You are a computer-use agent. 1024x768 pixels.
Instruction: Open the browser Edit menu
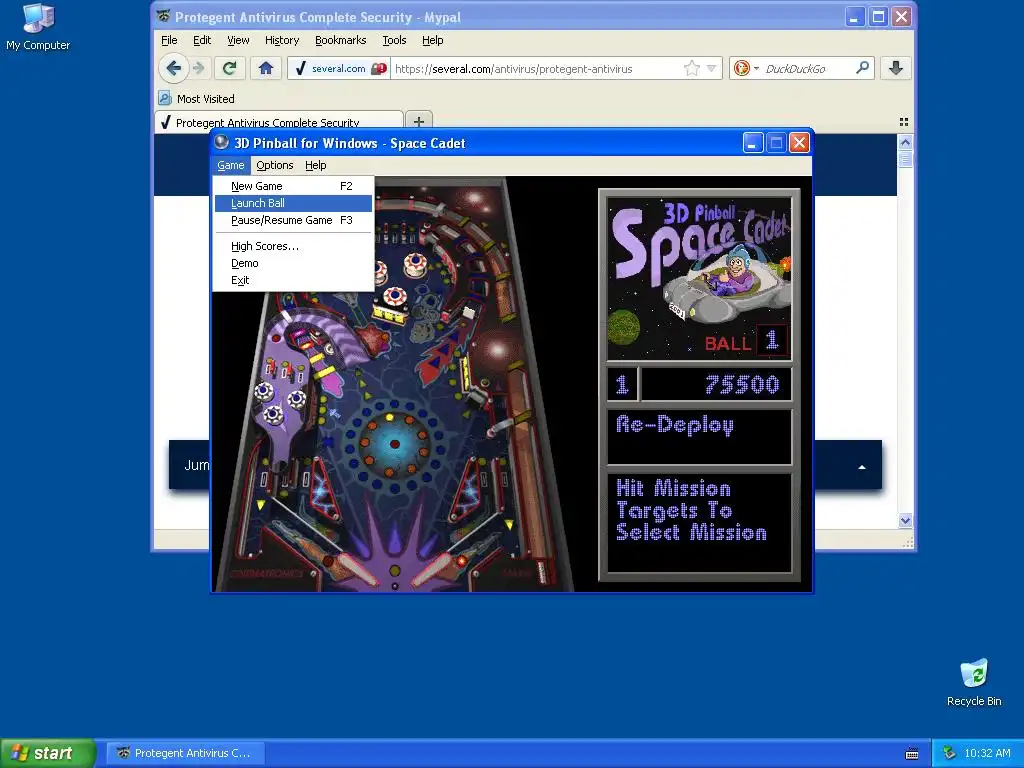202,40
